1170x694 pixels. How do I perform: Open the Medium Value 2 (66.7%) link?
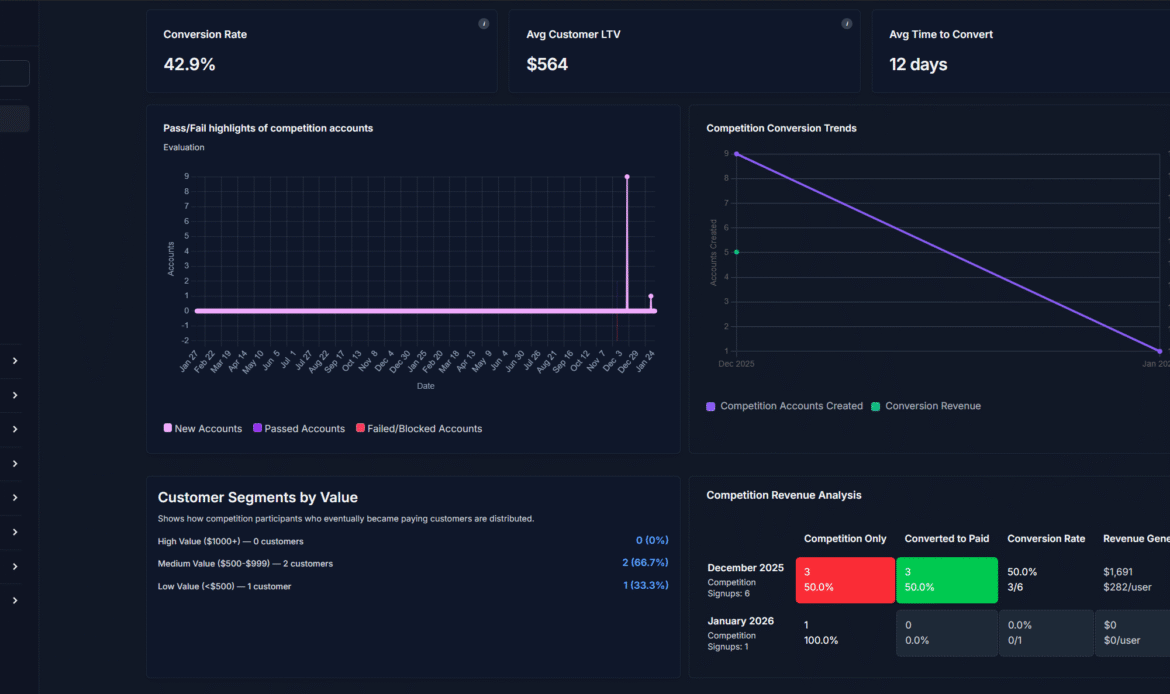645,563
